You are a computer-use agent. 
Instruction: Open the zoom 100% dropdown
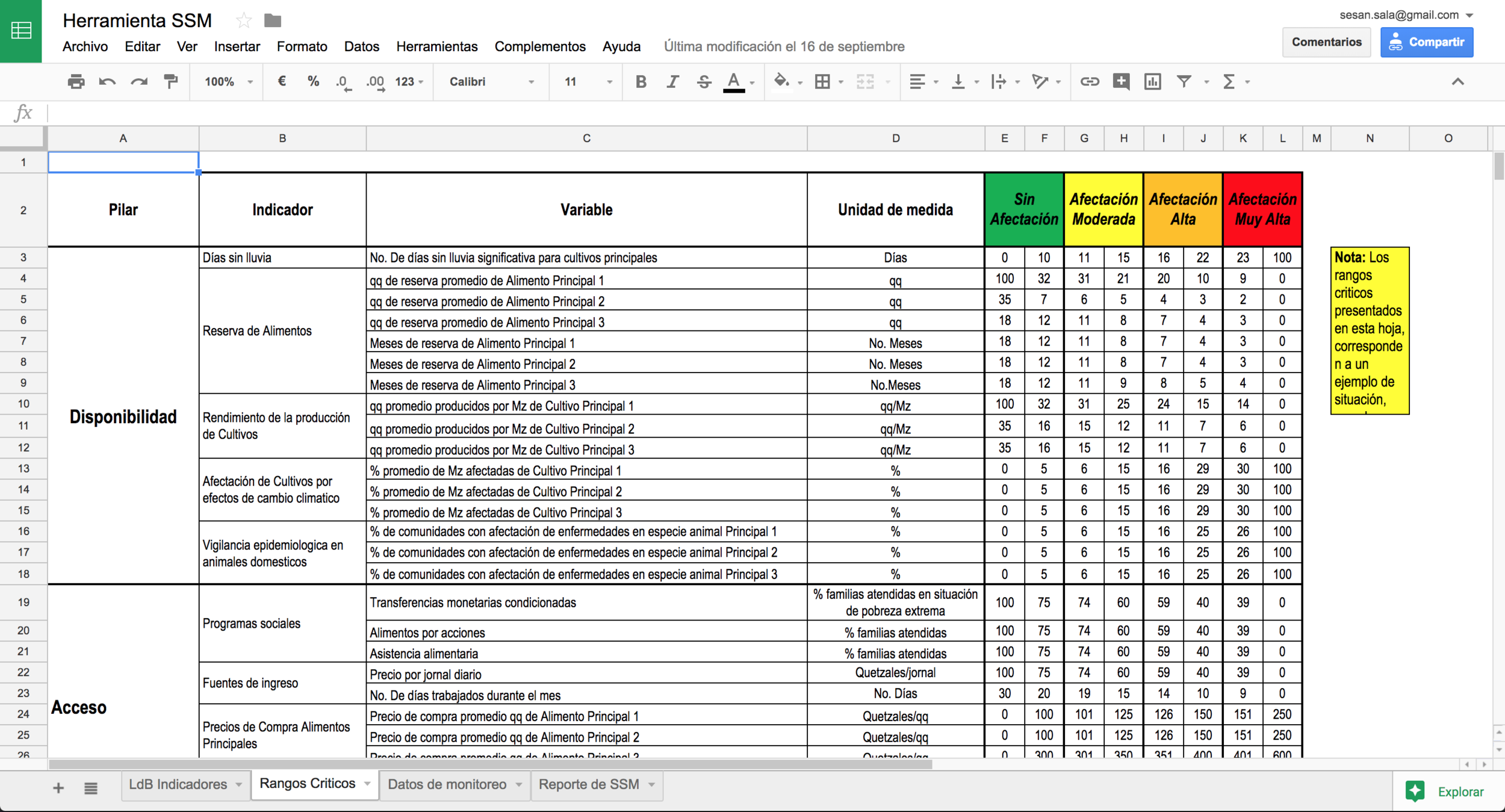click(x=228, y=81)
